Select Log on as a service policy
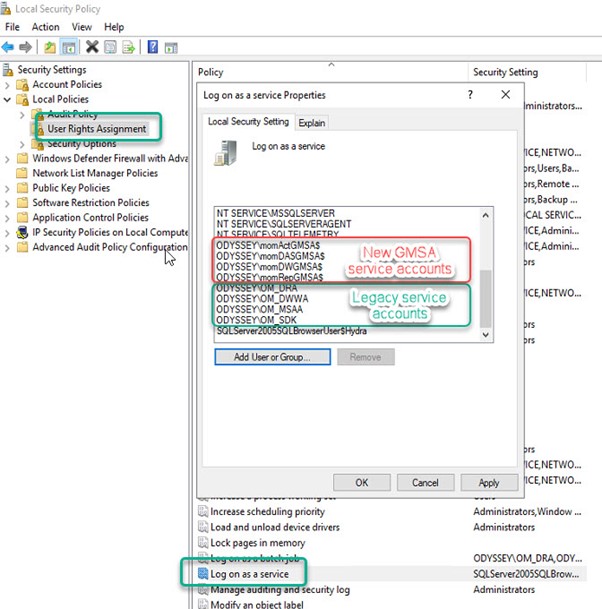The height and width of the screenshot is (609, 602). tap(249, 575)
